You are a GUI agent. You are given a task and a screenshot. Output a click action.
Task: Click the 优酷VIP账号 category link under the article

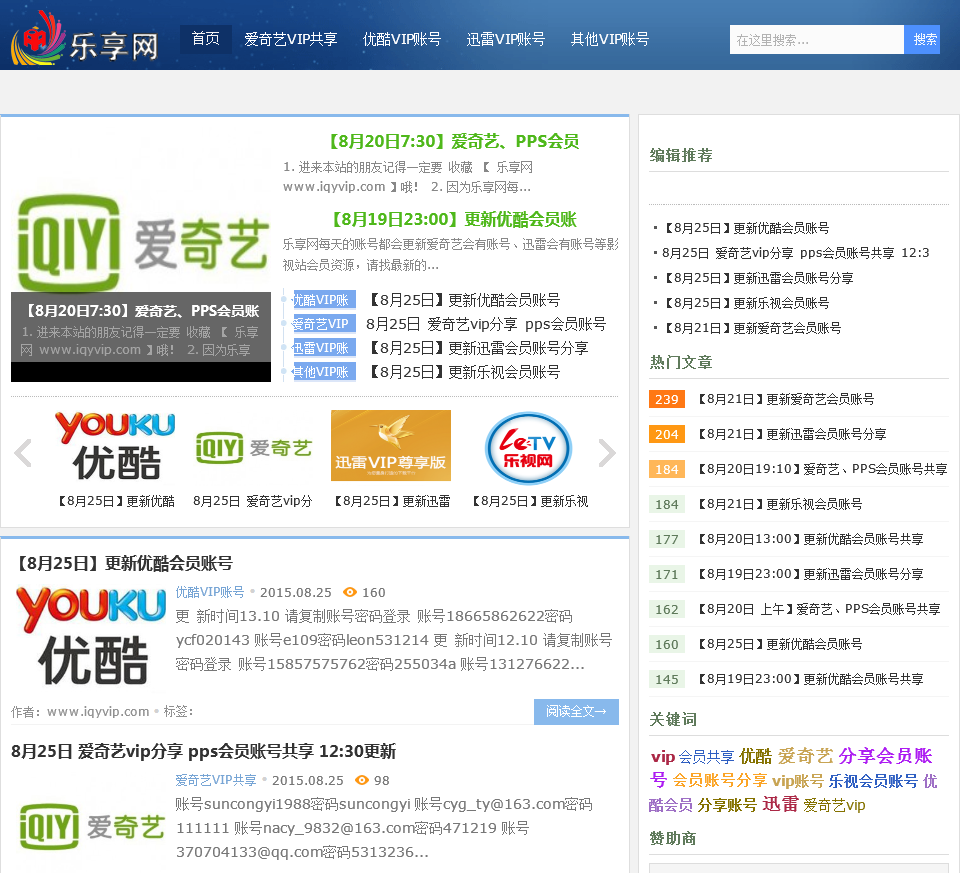tap(210, 592)
